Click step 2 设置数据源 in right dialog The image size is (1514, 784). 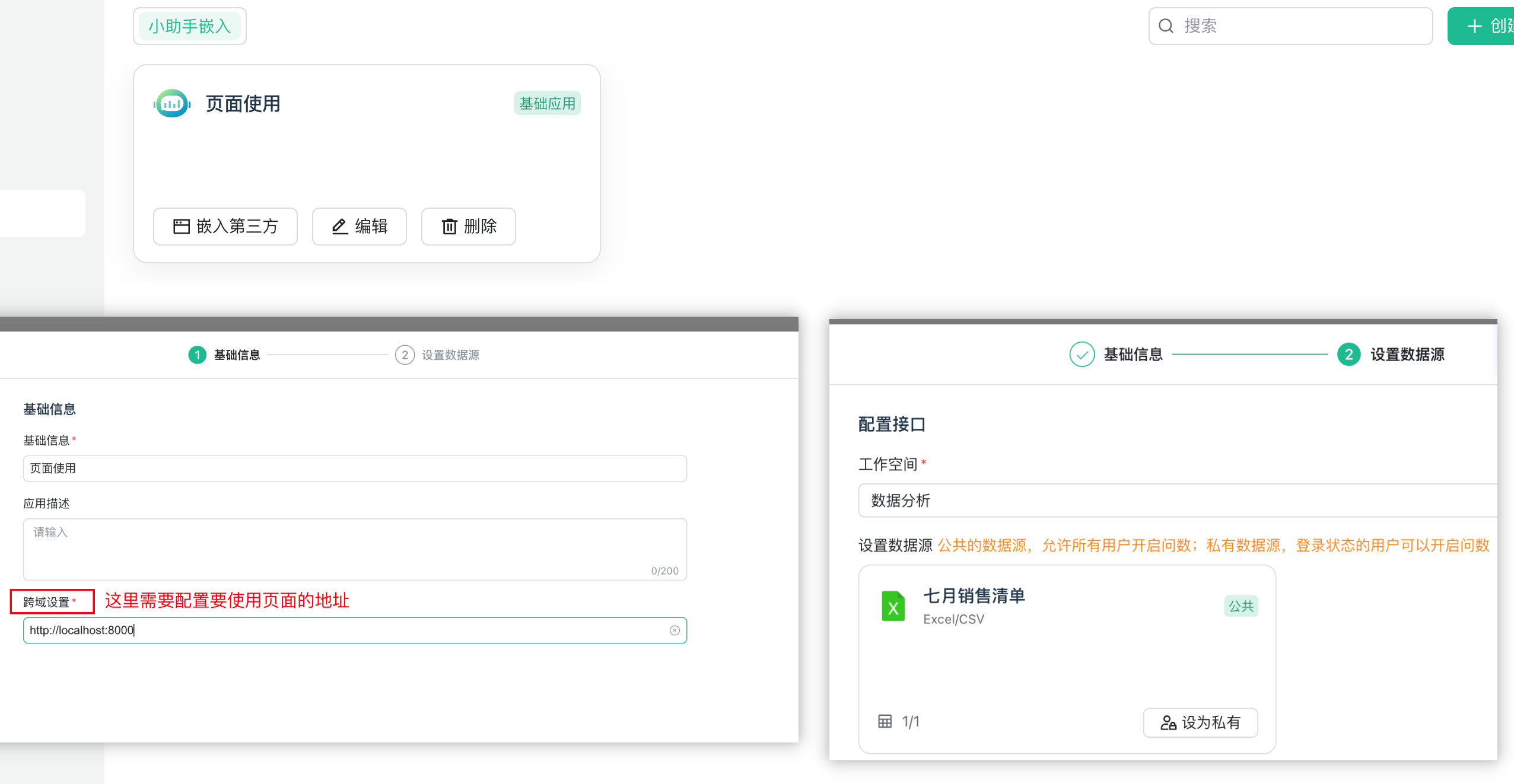coord(1391,355)
